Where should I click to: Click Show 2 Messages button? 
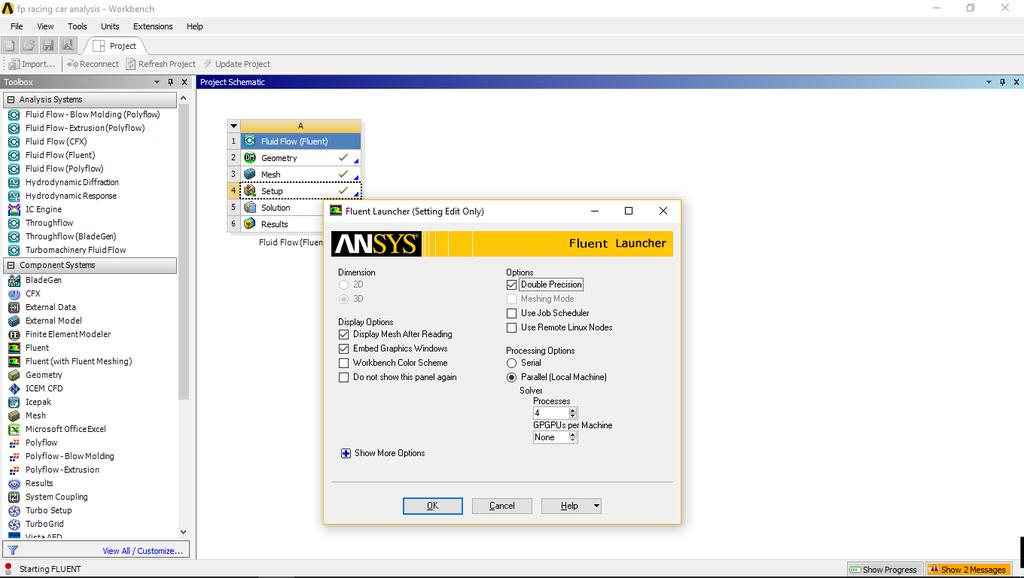pyautogui.click(x=968, y=570)
